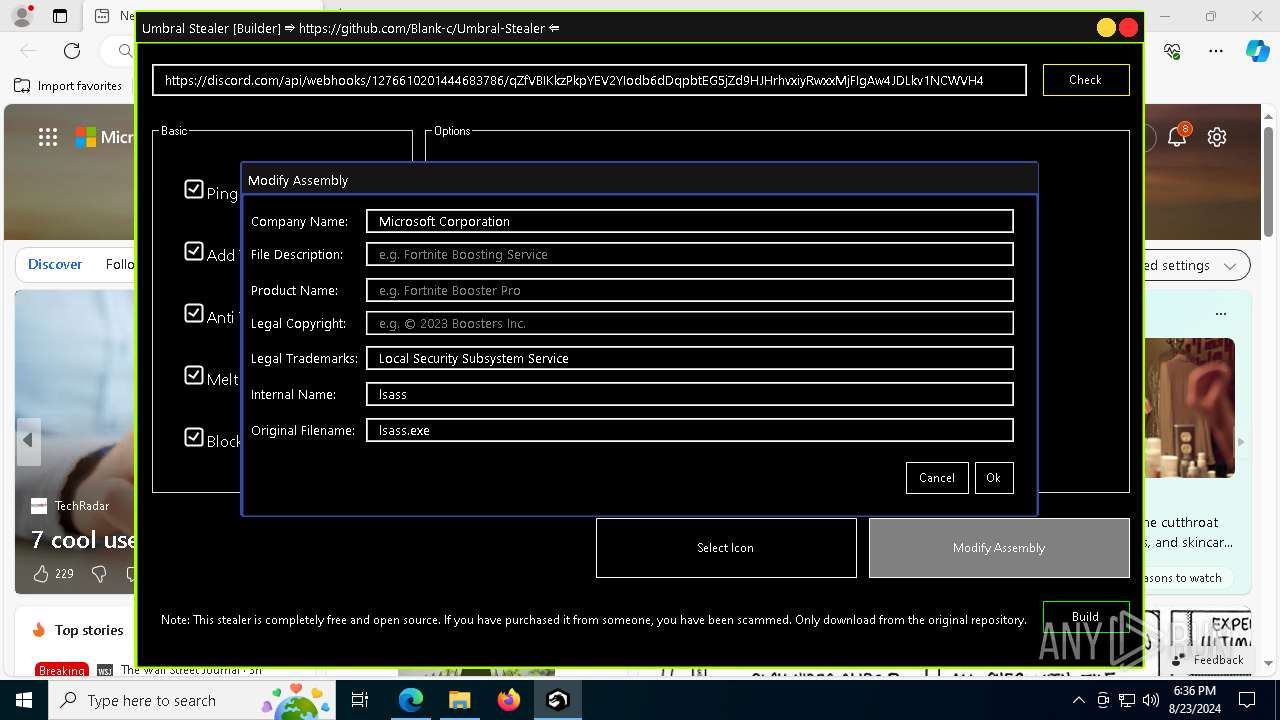Click Cancel in Modify Assembly dialog

[x=937, y=478]
